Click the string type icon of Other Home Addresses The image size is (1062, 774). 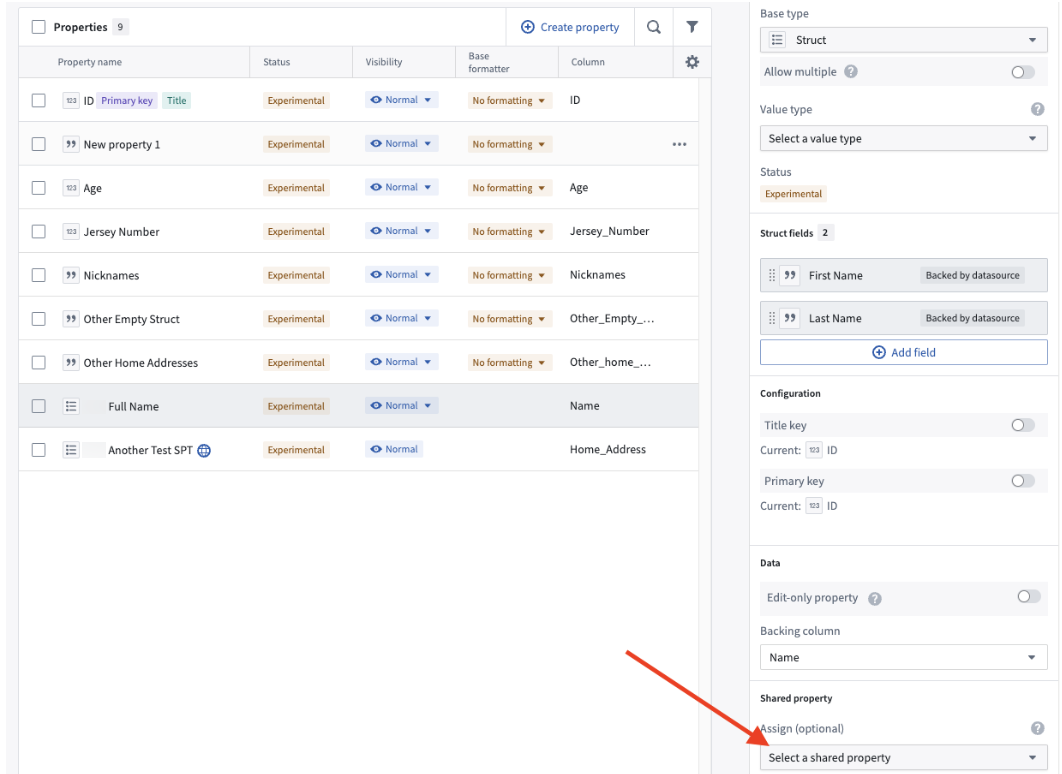pos(71,362)
